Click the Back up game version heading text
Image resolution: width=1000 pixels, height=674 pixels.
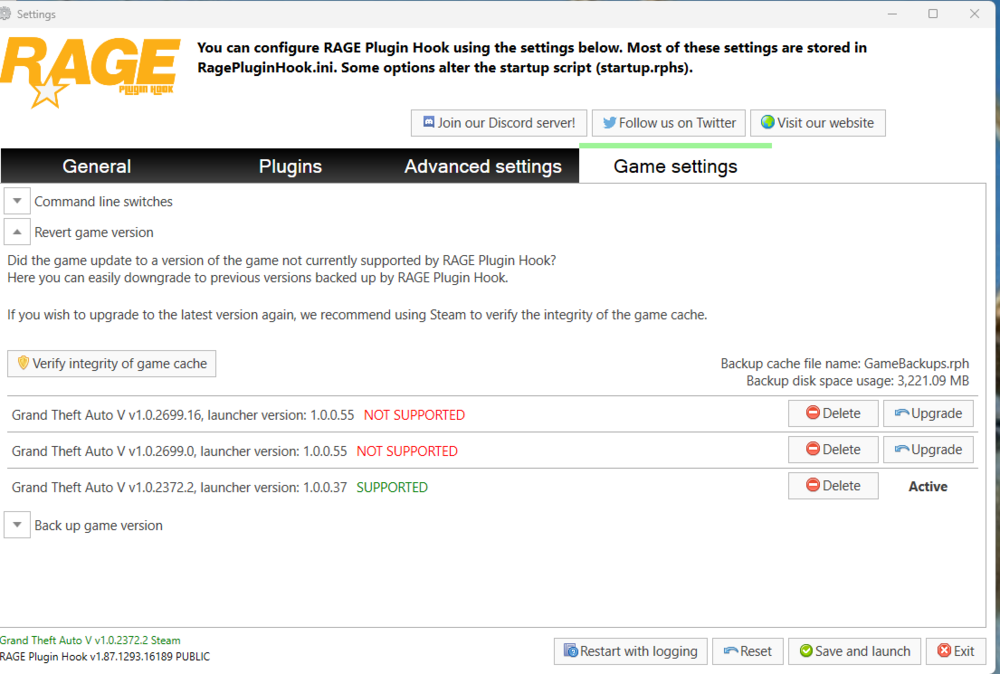(x=98, y=525)
